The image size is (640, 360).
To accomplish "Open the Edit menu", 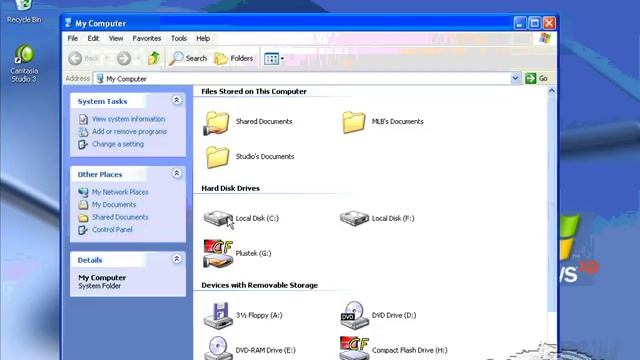I will [93, 38].
